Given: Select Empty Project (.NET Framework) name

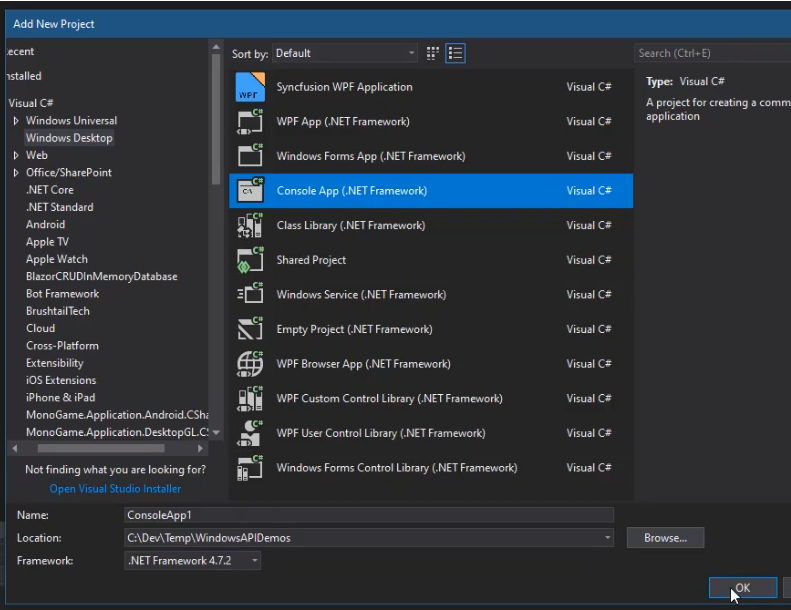Looking at the screenshot, I should point(354,329).
